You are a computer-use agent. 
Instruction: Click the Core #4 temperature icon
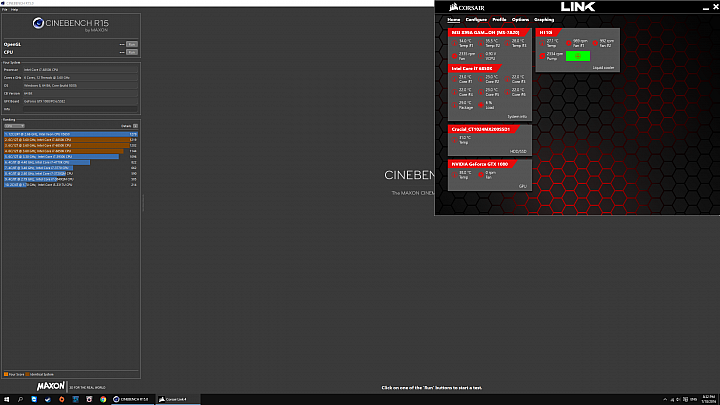coord(455,92)
